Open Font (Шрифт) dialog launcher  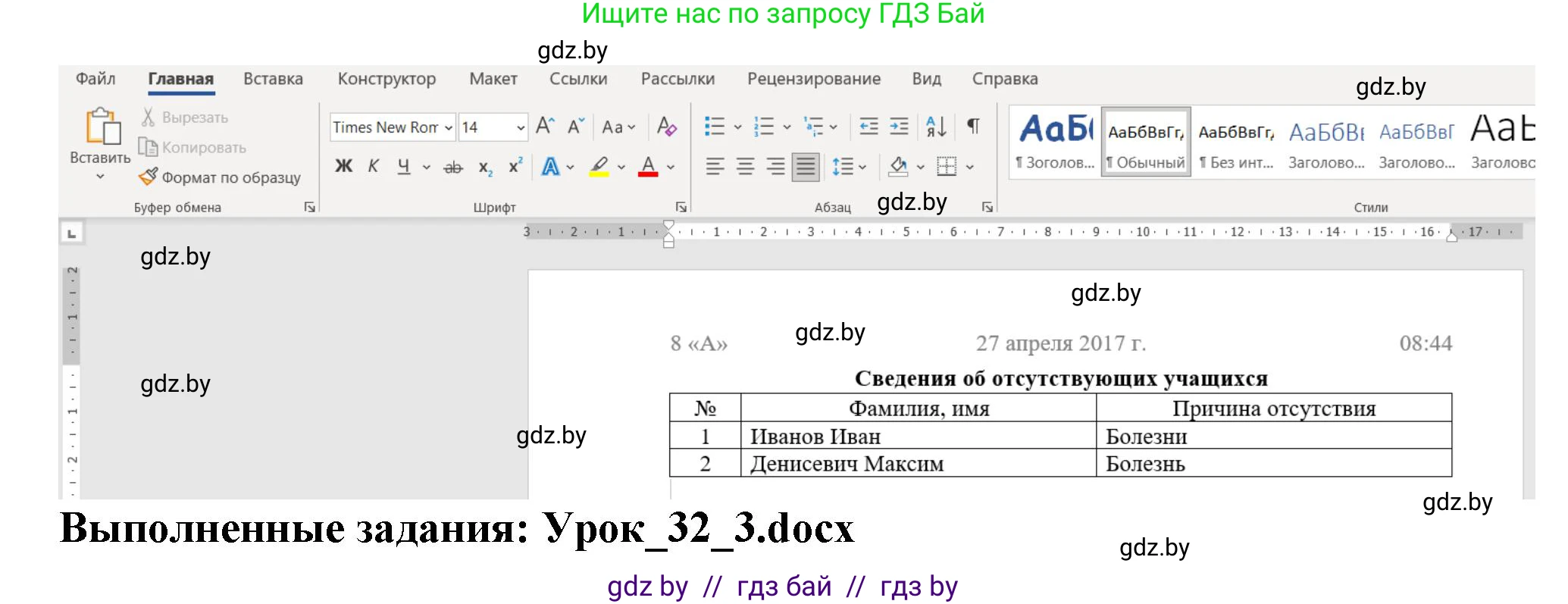click(x=681, y=207)
